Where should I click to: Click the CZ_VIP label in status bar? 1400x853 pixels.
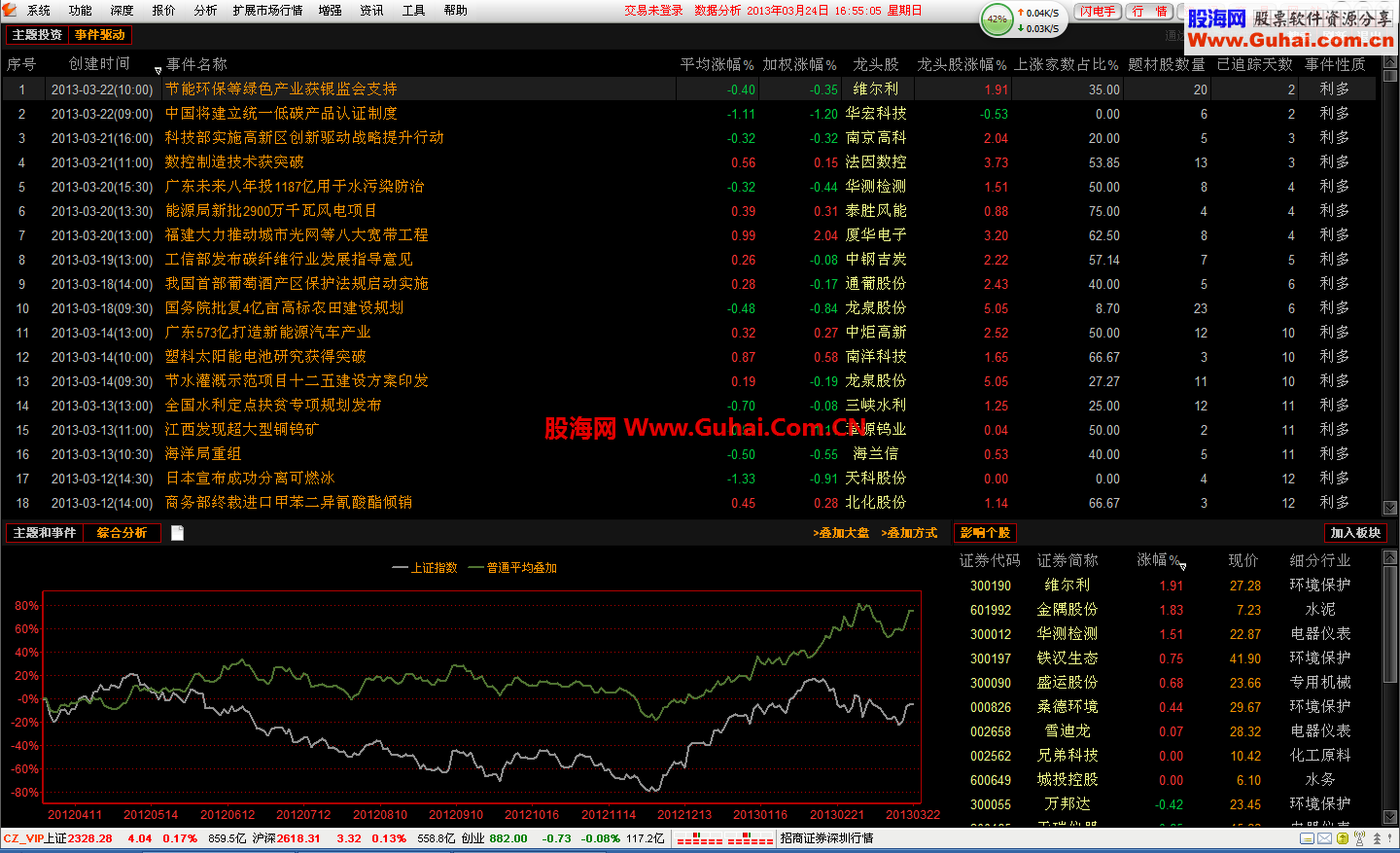pos(23,838)
